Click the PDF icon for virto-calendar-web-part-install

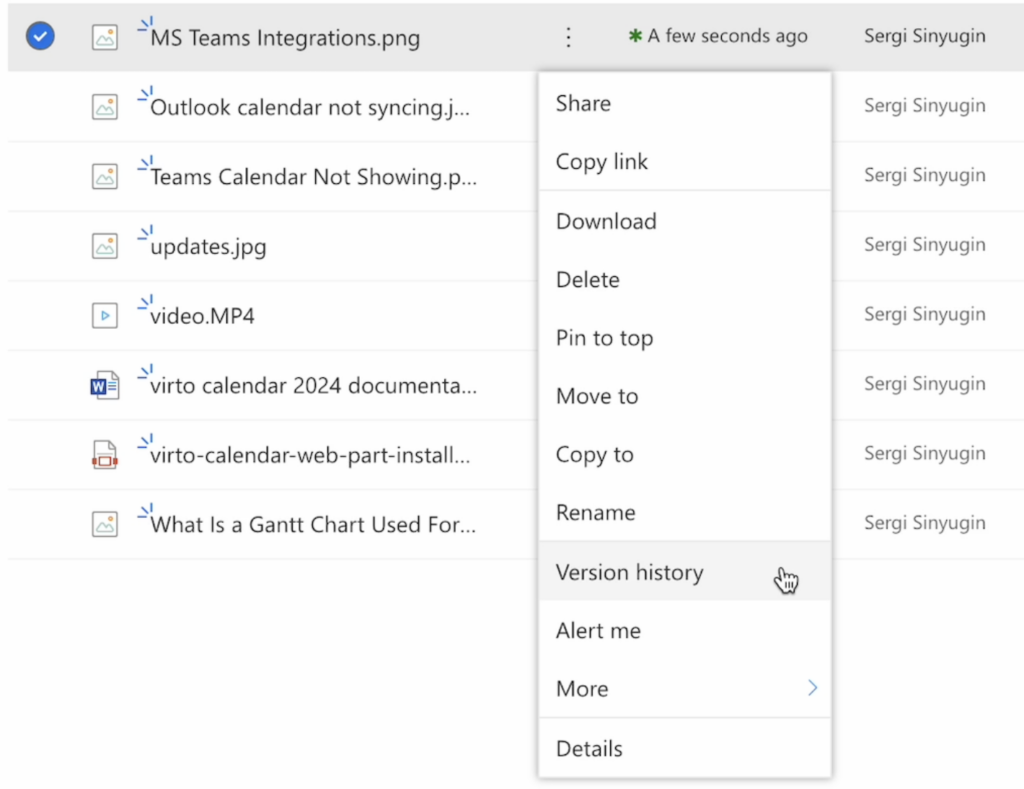click(104, 455)
